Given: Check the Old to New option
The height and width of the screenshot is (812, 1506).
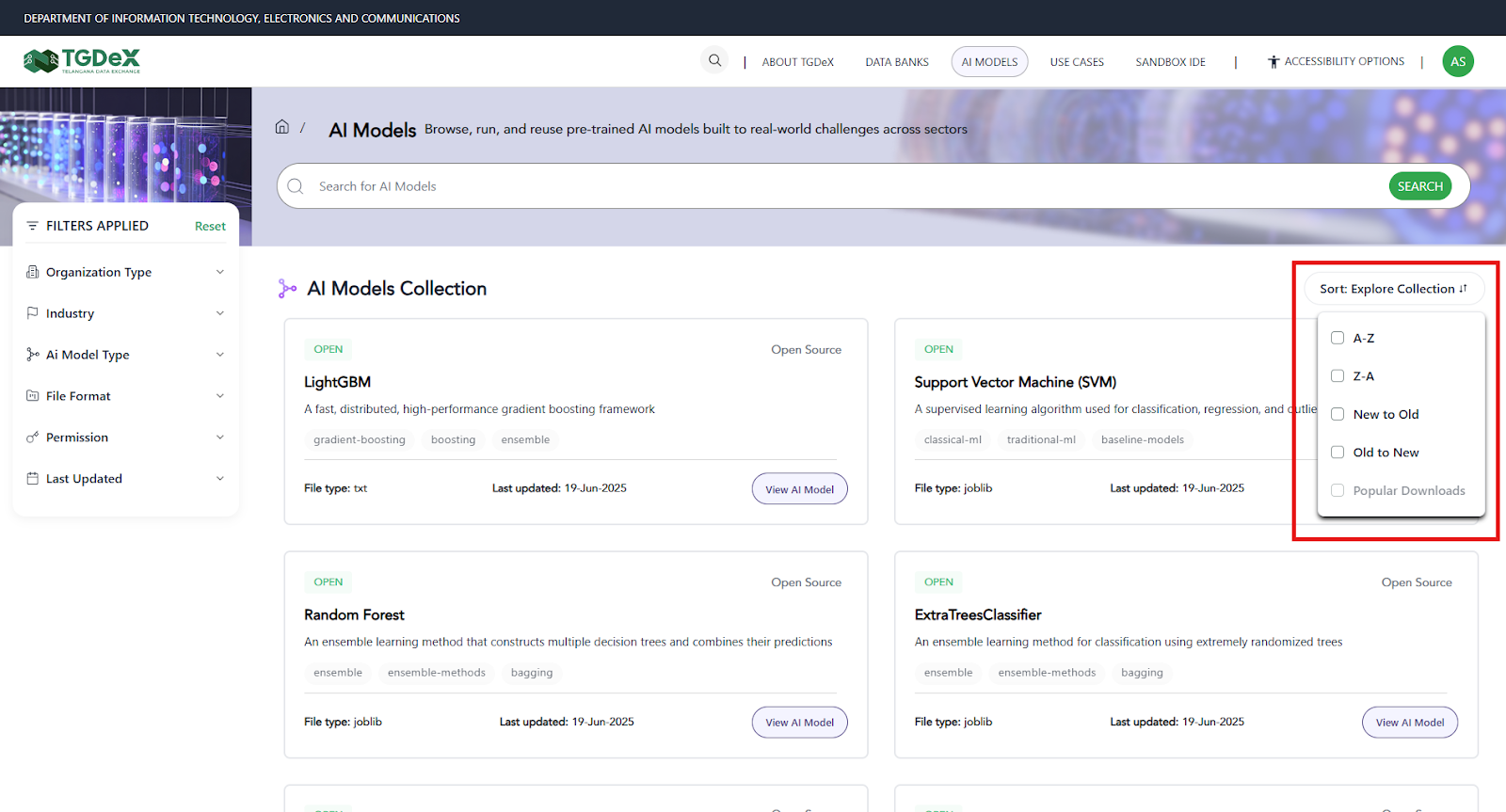Looking at the screenshot, I should tap(1338, 453).
